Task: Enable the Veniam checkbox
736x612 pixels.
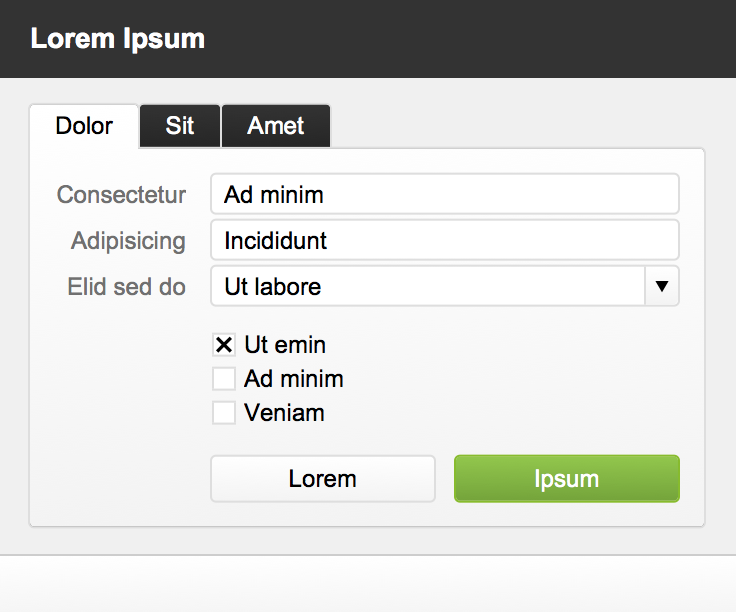Action: point(224,413)
